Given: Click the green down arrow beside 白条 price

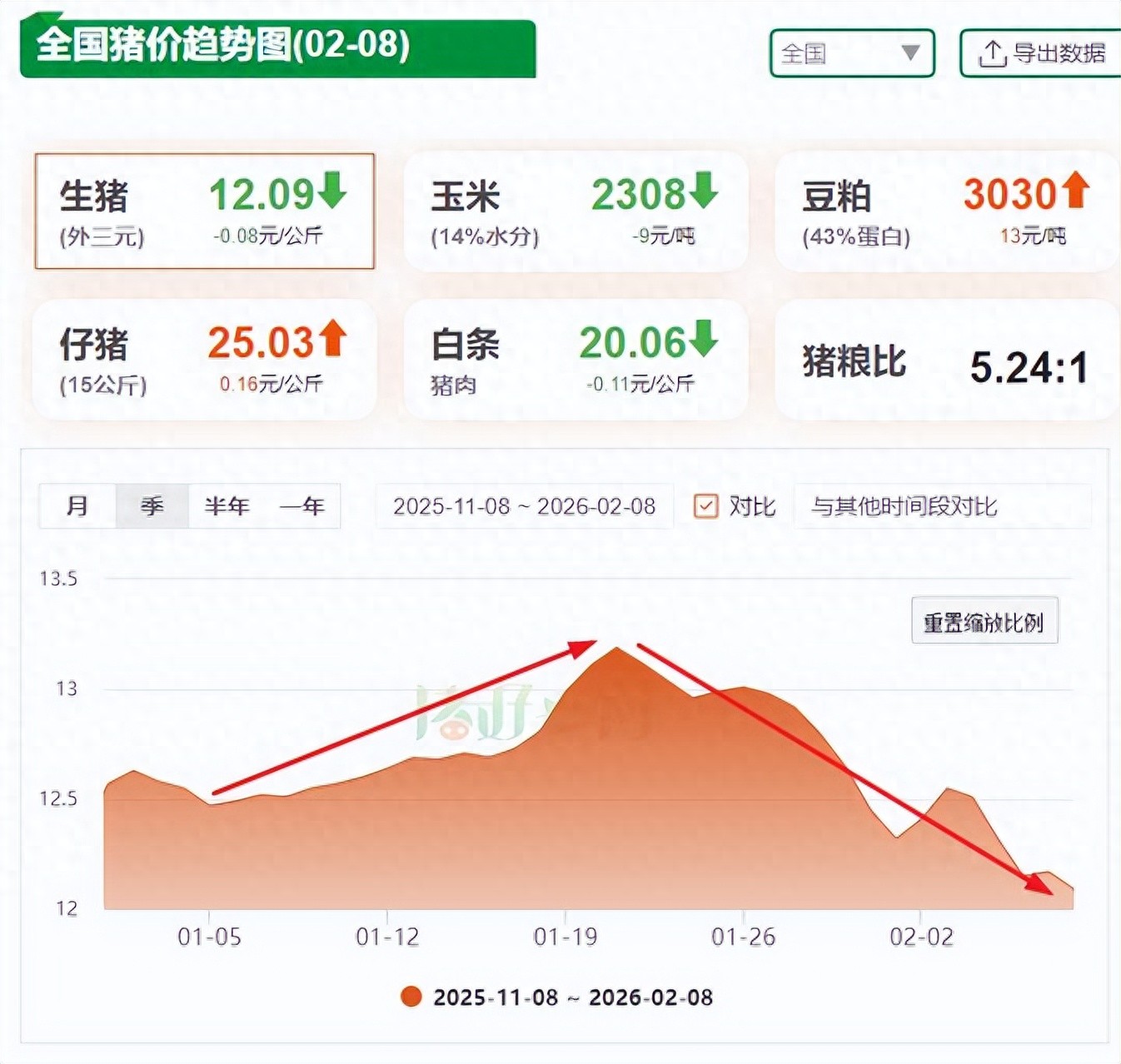Looking at the screenshot, I should [703, 338].
